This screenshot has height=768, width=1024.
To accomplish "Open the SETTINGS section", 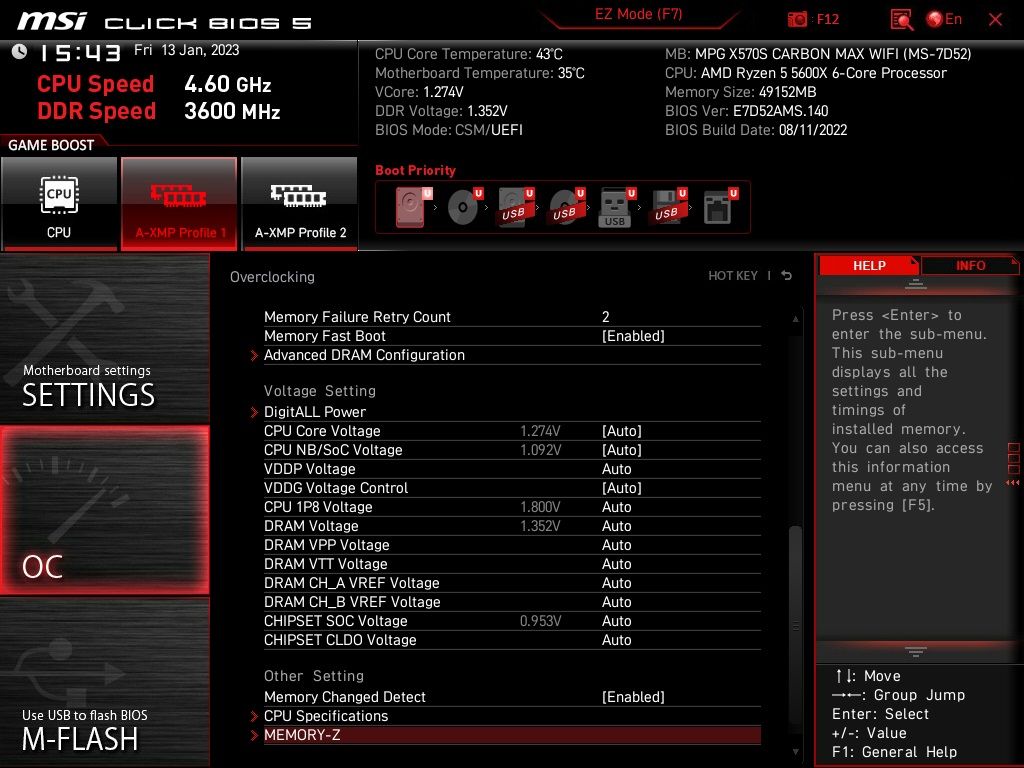I will click(x=104, y=338).
